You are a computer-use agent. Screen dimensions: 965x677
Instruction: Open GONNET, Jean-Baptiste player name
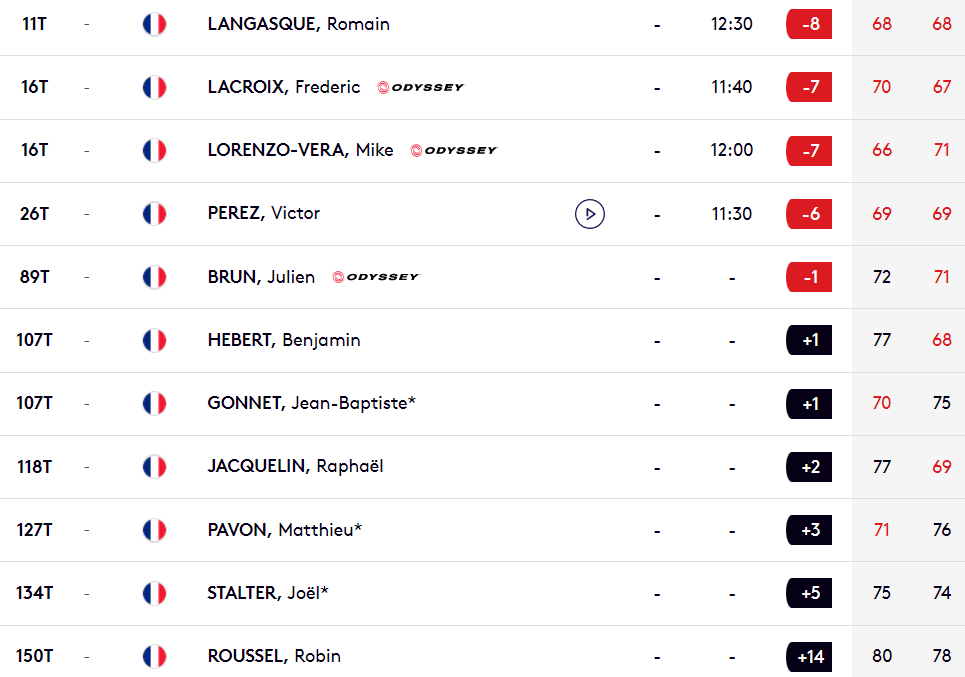(x=311, y=403)
